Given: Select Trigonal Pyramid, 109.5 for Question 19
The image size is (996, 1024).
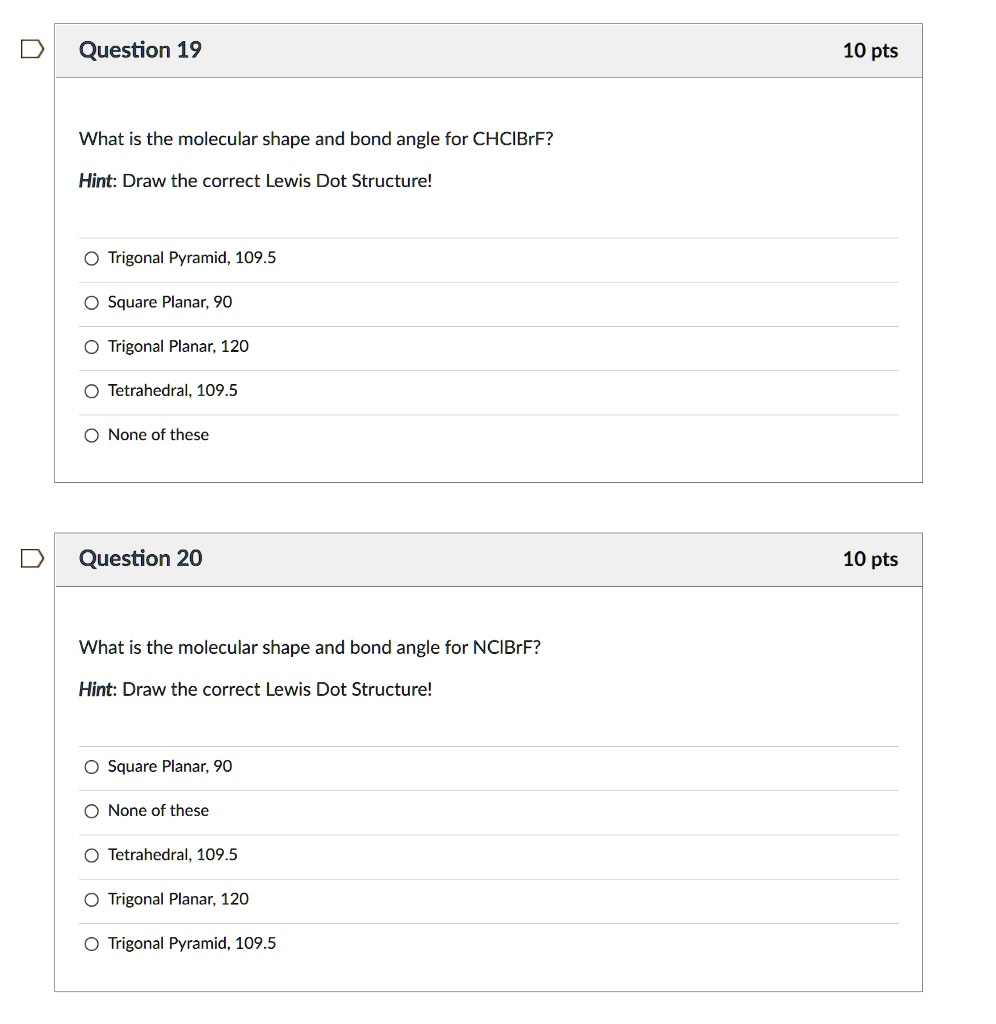Looking at the screenshot, I should point(91,258).
